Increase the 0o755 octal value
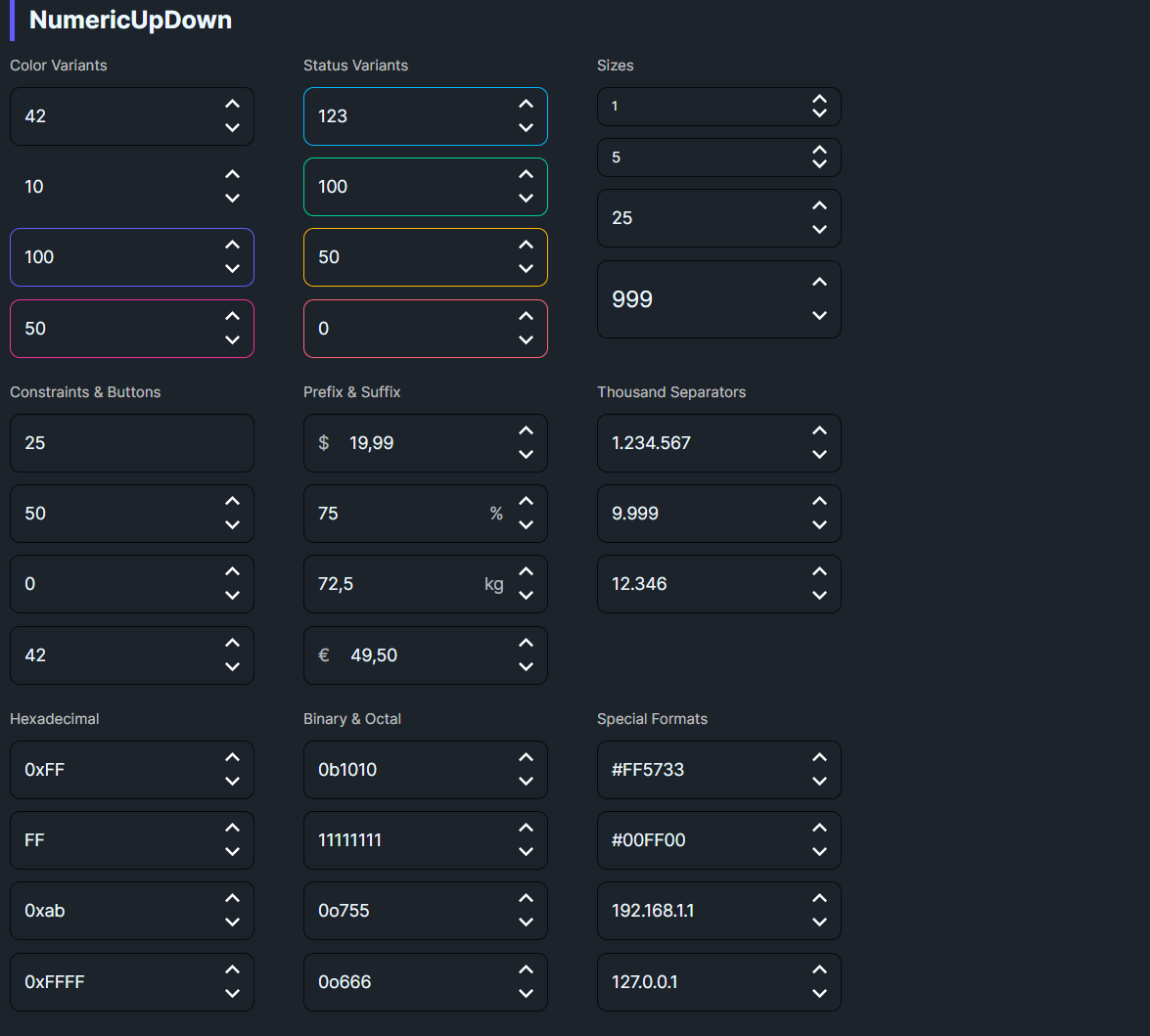The height and width of the screenshot is (1036, 1150). coord(526,899)
